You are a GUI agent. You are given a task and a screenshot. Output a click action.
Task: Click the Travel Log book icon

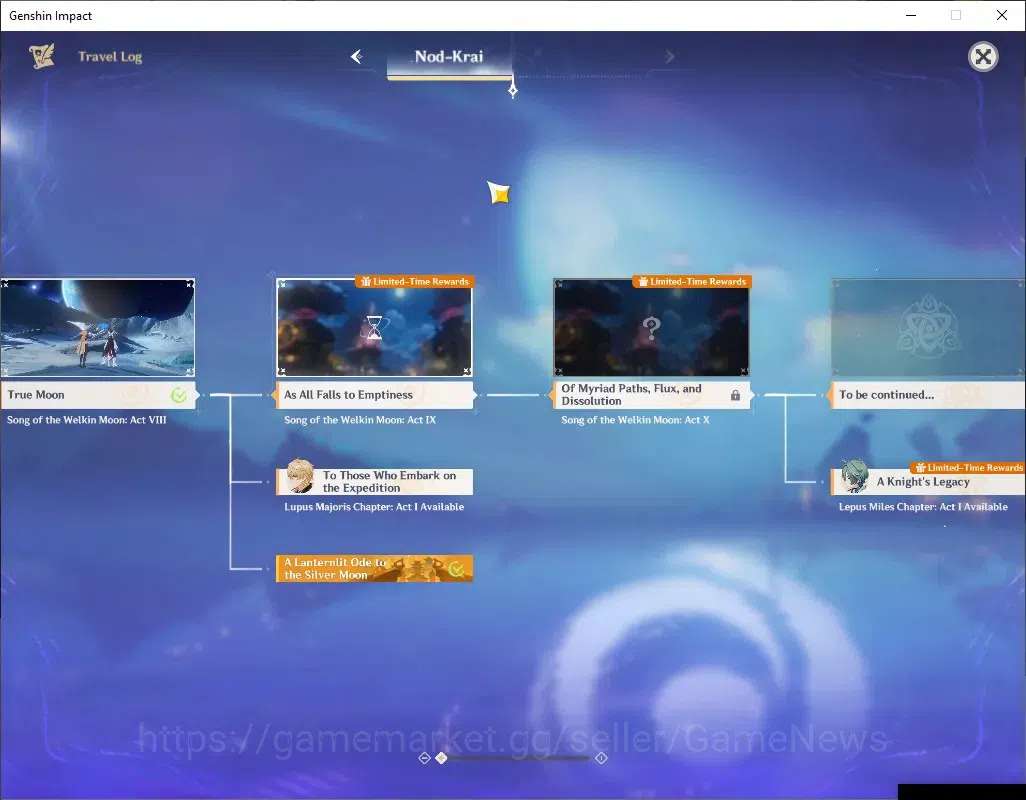tap(42, 56)
